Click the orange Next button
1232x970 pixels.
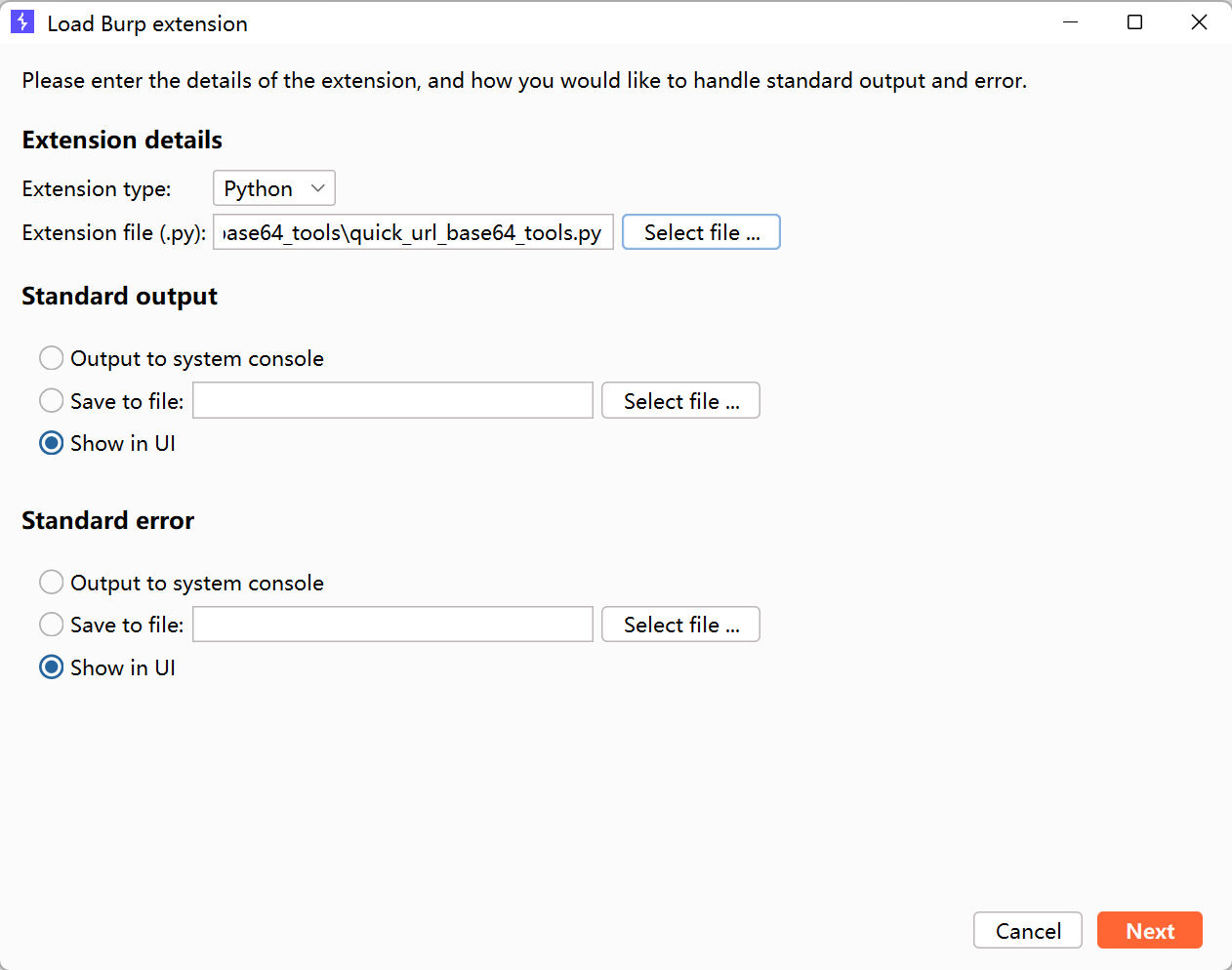pyautogui.click(x=1149, y=931)
